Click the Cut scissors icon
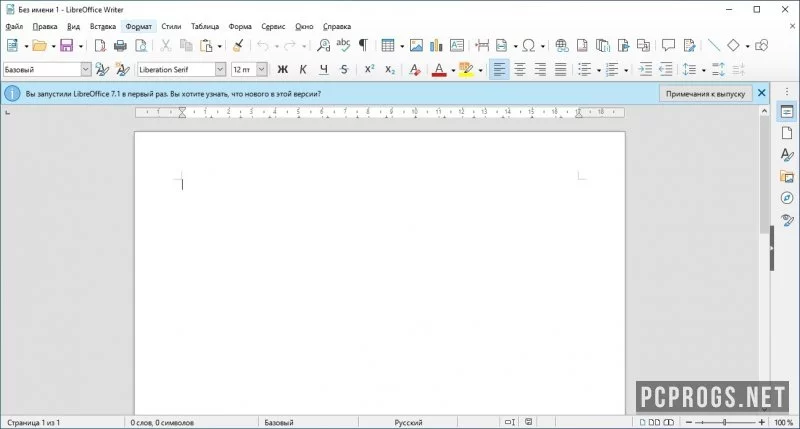This screenshot has width=800, height=429. click(165, 45)
